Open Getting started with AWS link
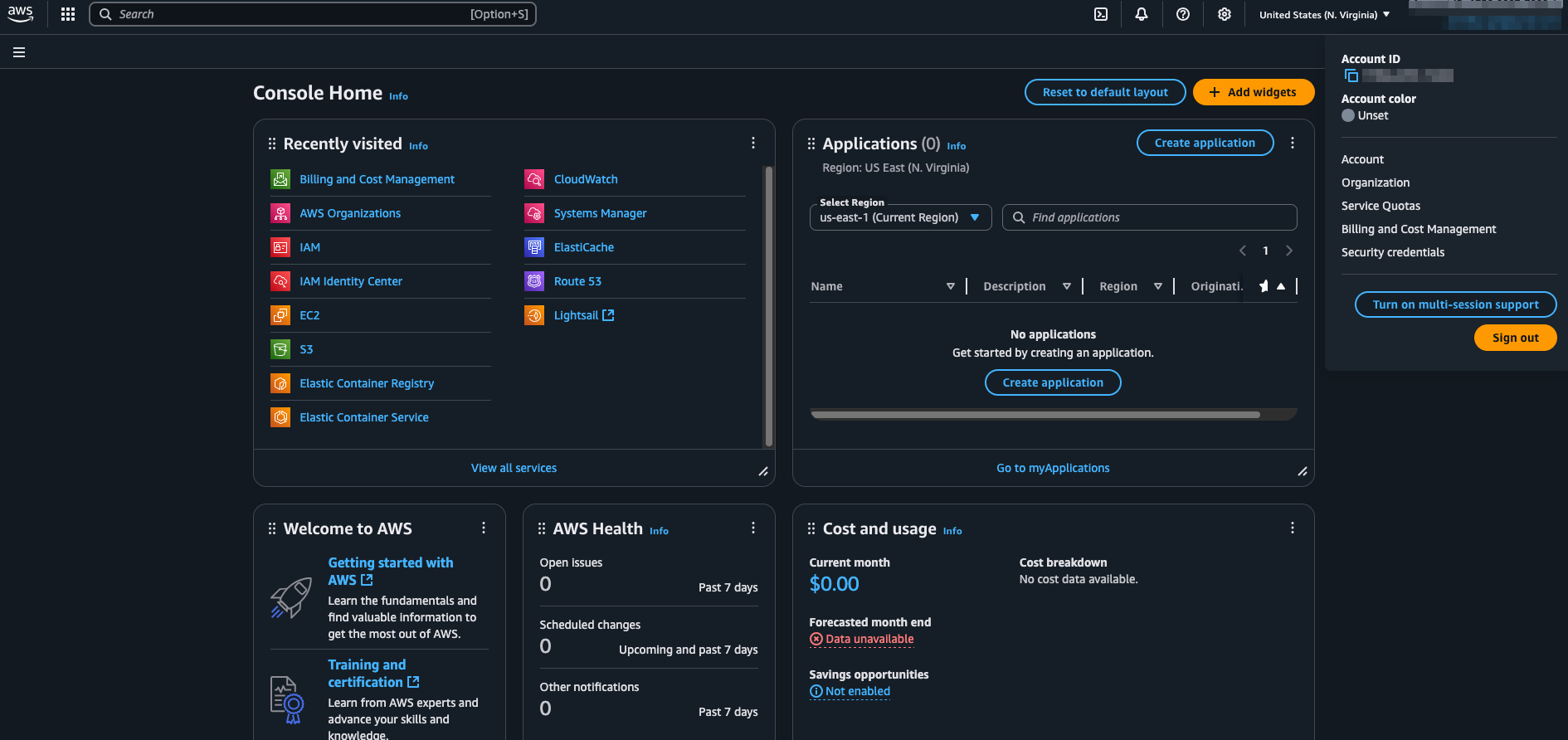The height and width of the screenshot is (740, 1568). click(390, 571)
